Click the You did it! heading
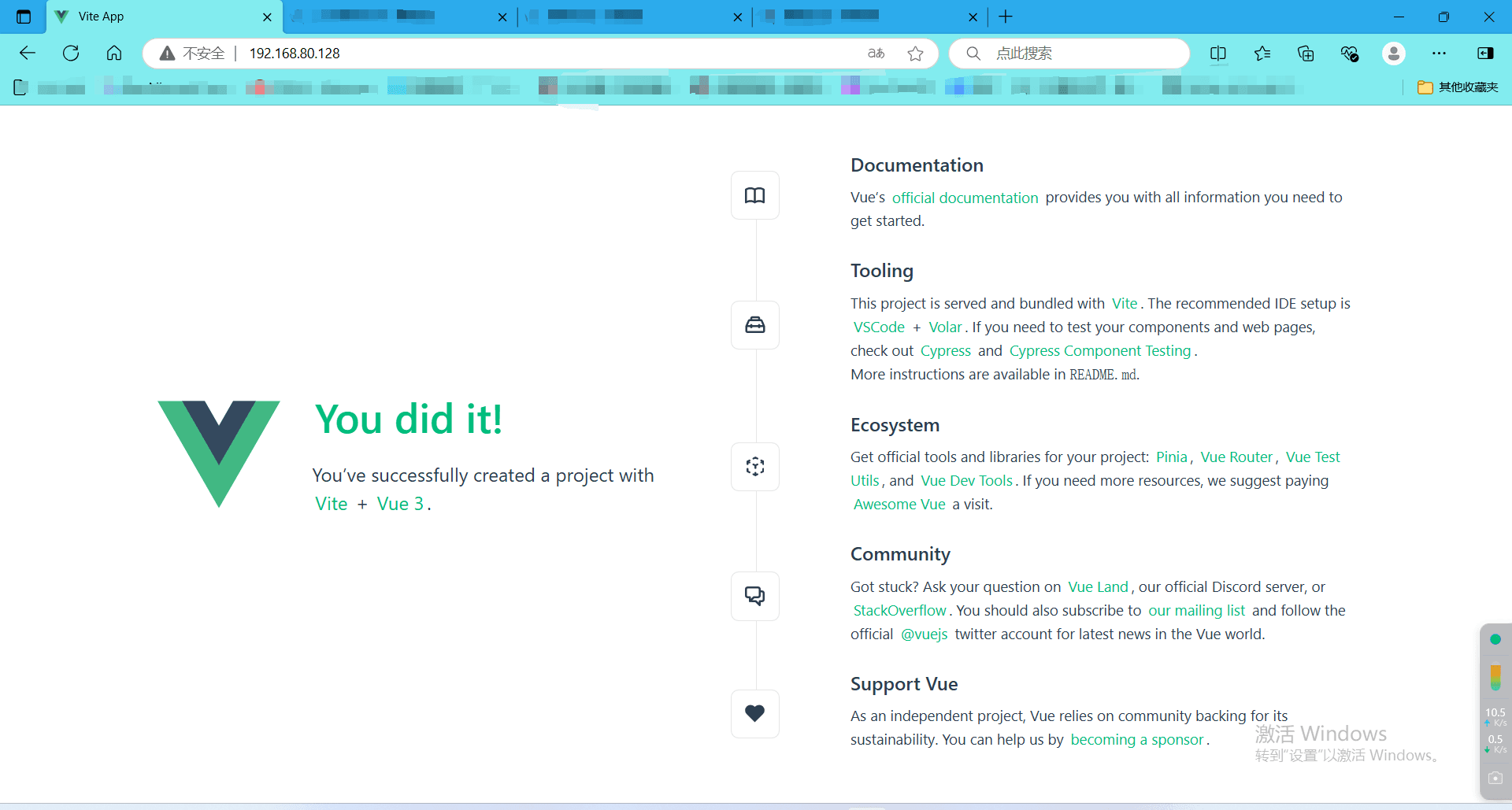This screenshot has width=1512, height=810. click(x=409, y=419)
